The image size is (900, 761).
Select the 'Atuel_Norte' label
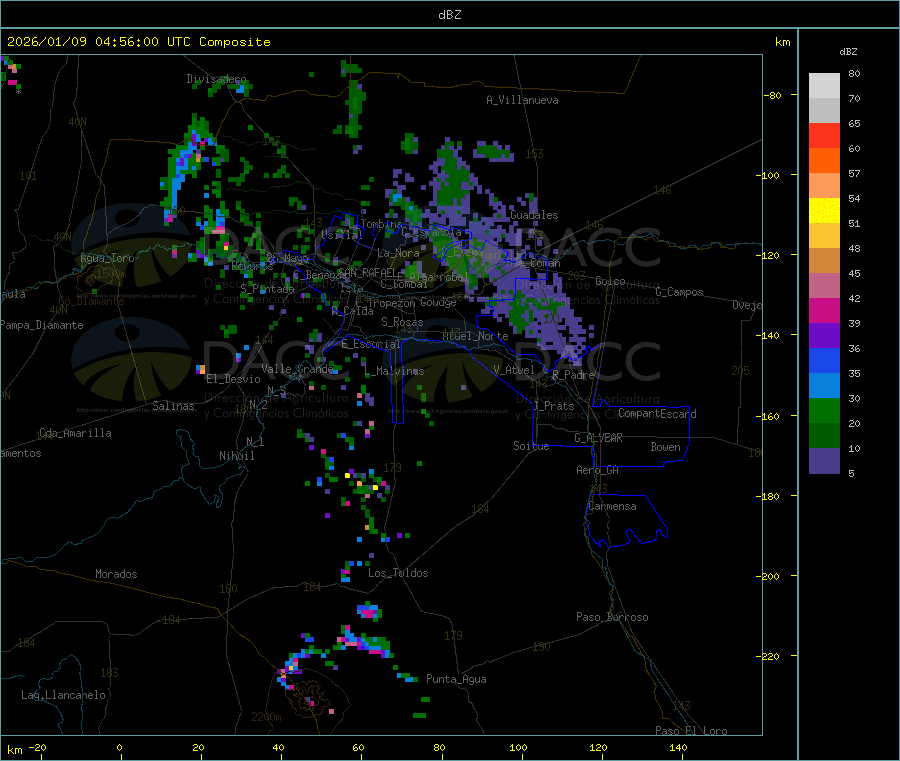[x=475, y=336]
